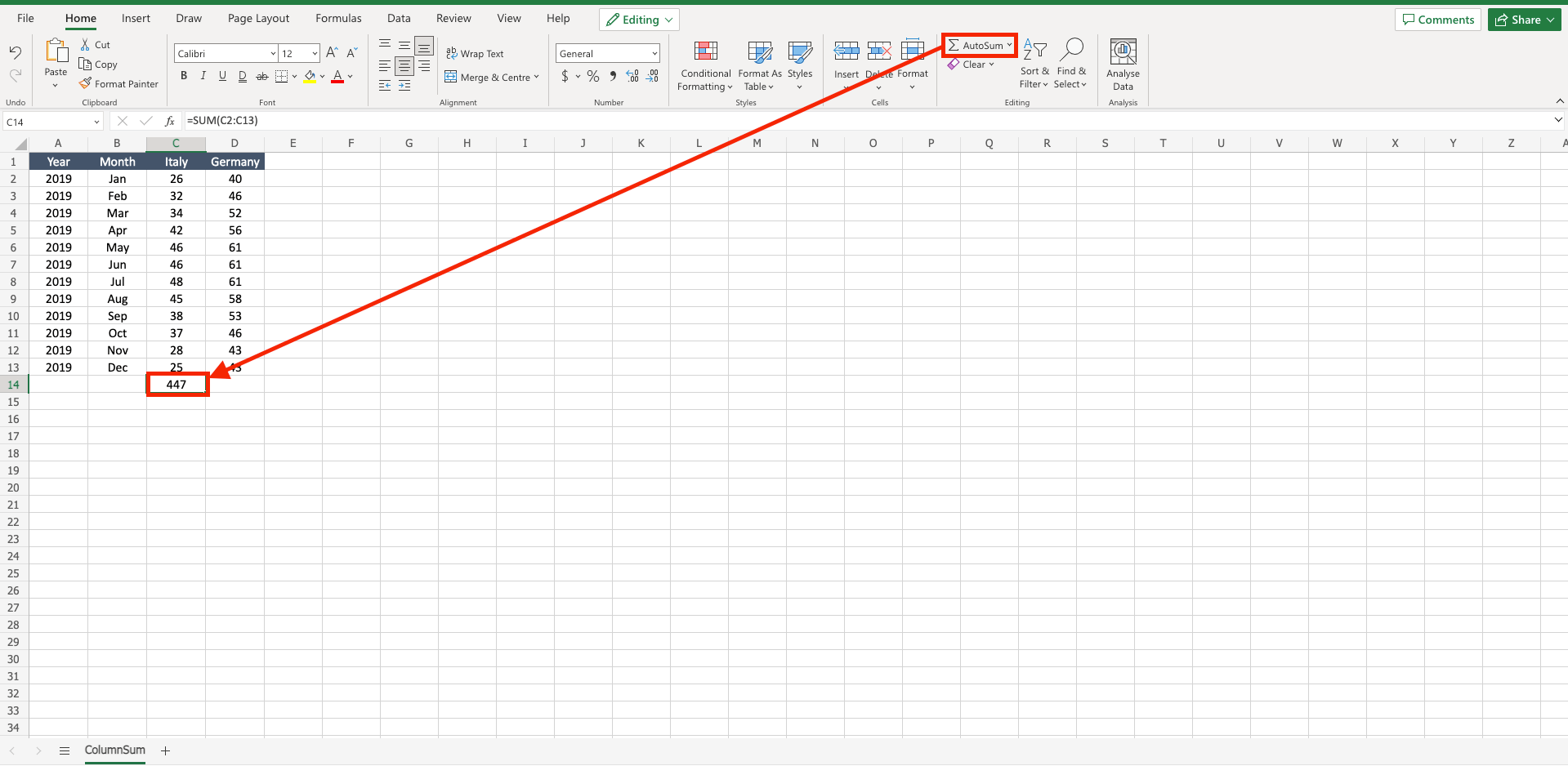Viewport: 1568px width, 766px height.
Task: Switch to the Formulas ribbon tab
Action: [x=337, y=18]
